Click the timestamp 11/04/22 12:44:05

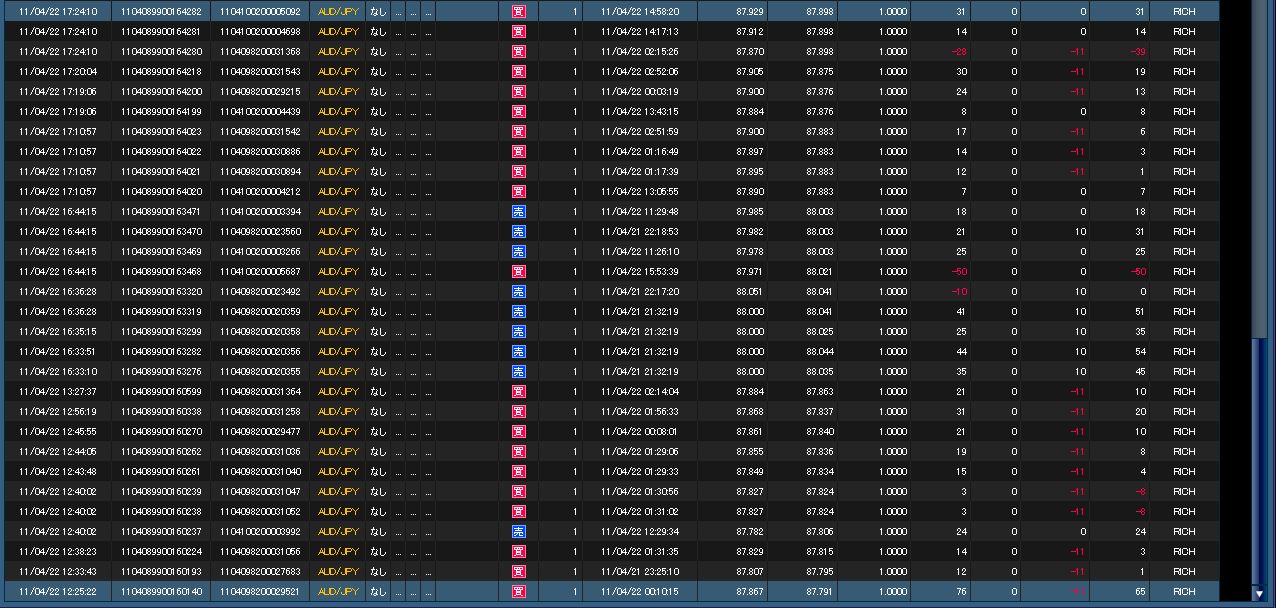(x=58, y=452)
